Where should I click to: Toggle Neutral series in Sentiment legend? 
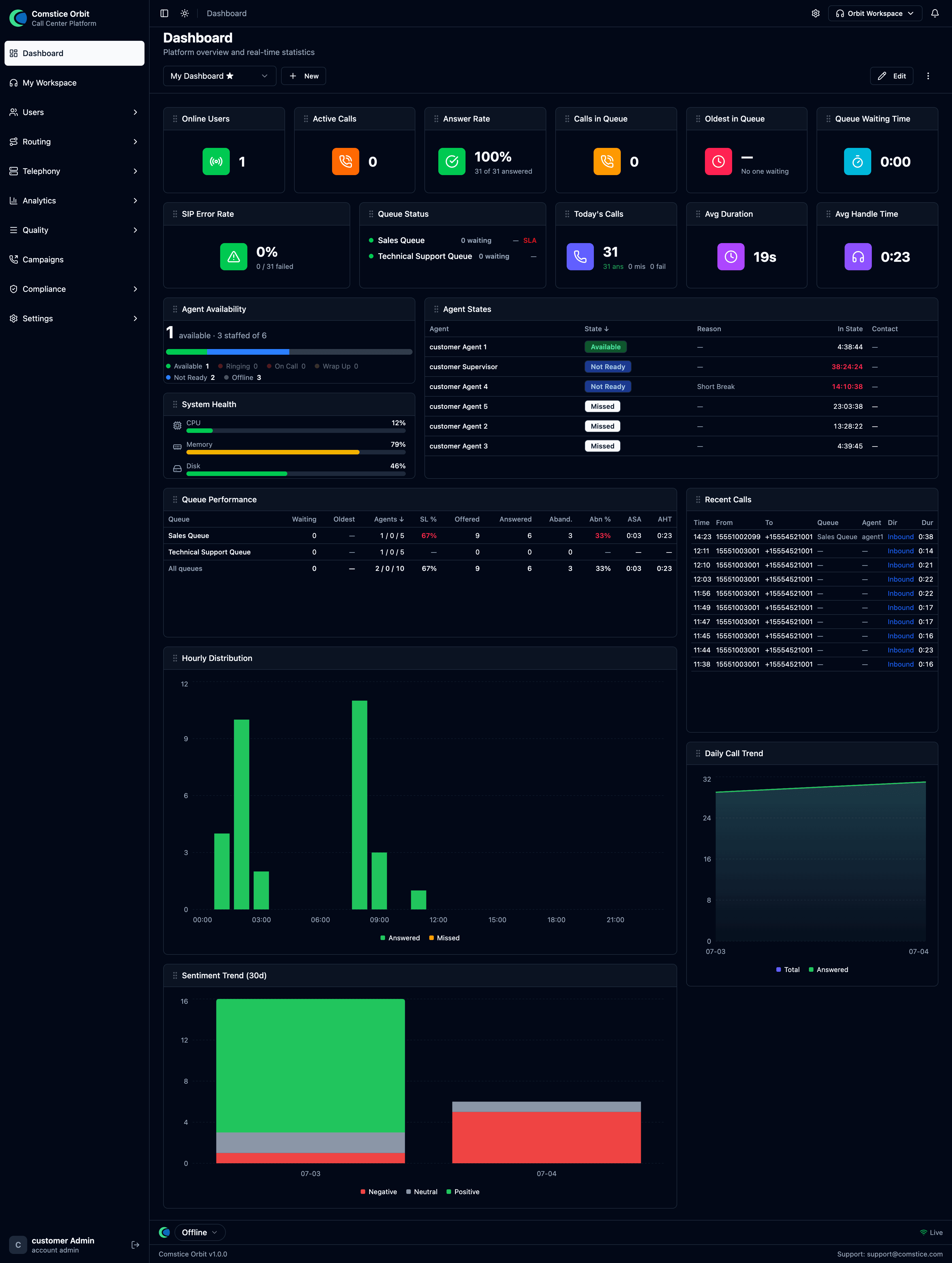pyautogui.click(x=422, y=1192)
